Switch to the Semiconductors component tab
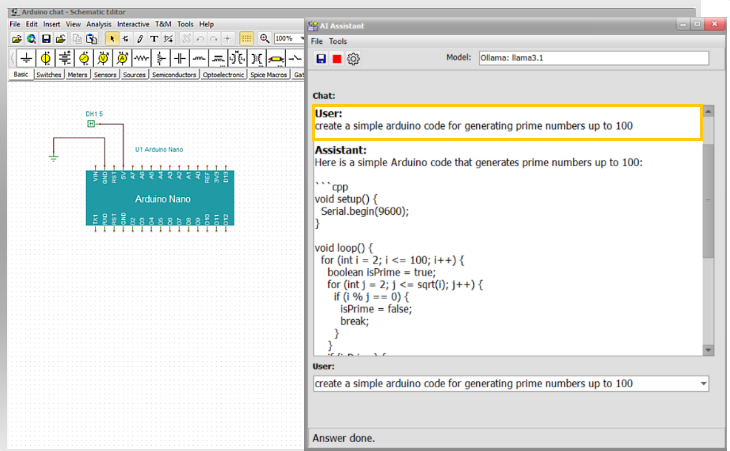730x451 pixels. point(174,75)
